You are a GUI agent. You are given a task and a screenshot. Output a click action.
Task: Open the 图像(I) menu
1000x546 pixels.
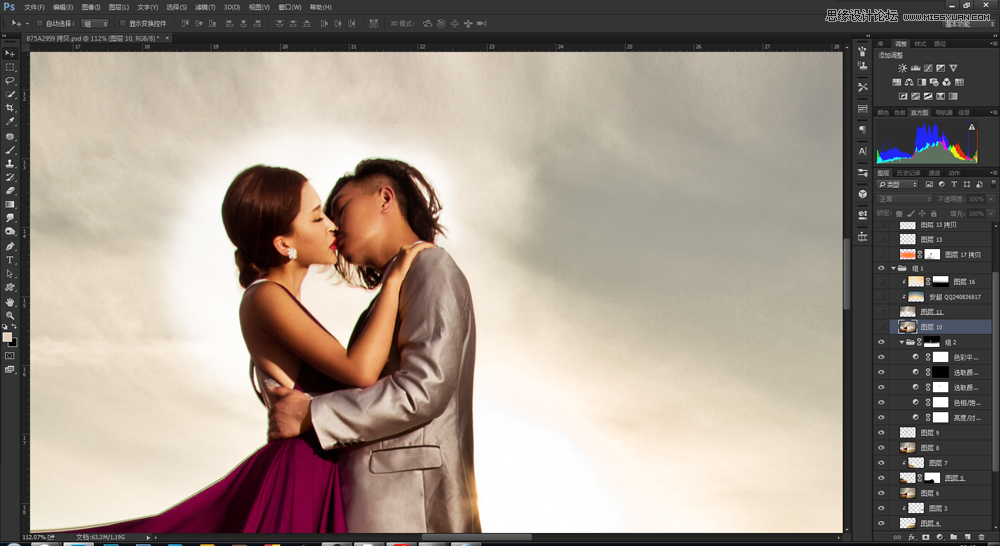coord(91,7)
